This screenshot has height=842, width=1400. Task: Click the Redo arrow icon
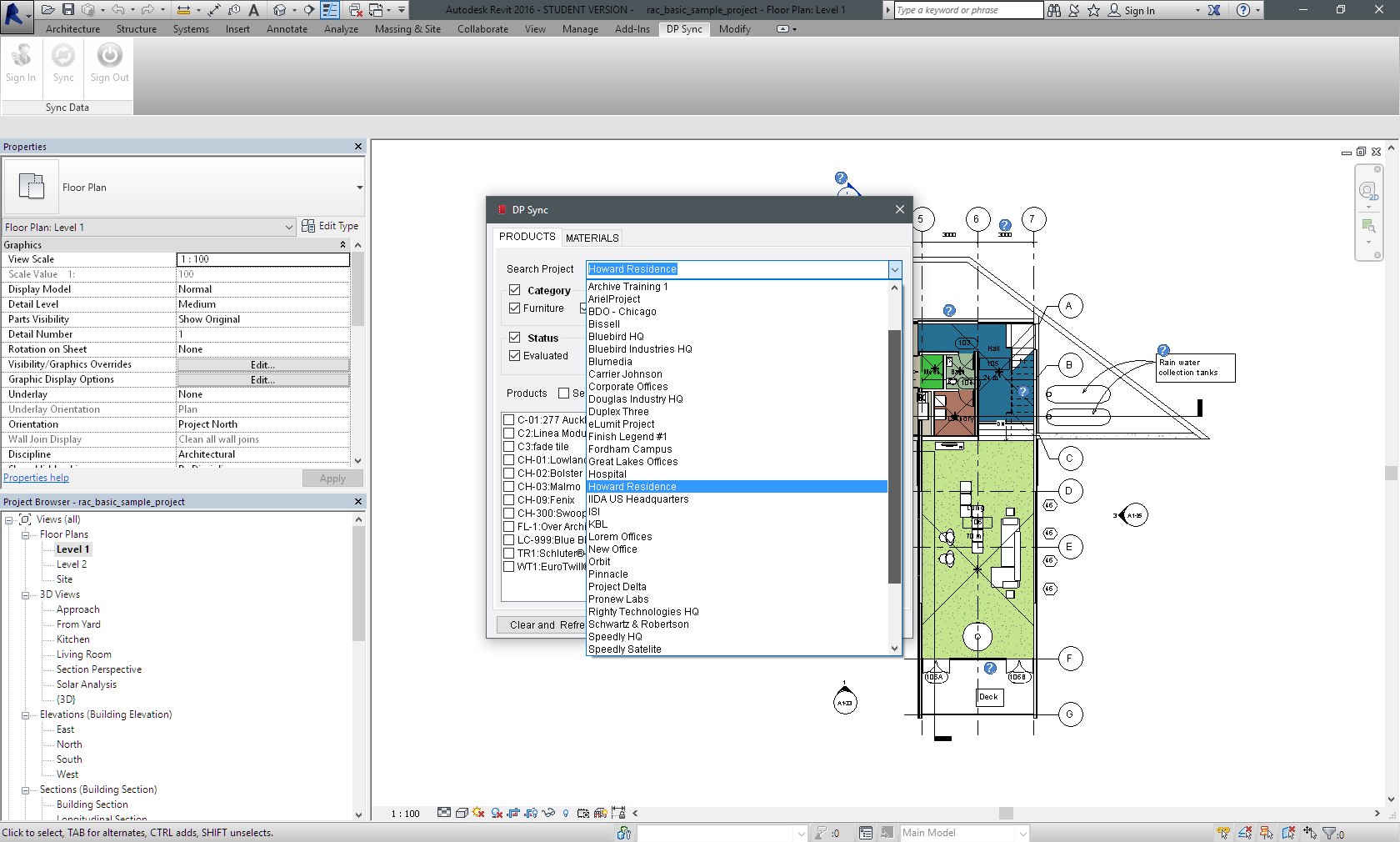coord(147,10)
